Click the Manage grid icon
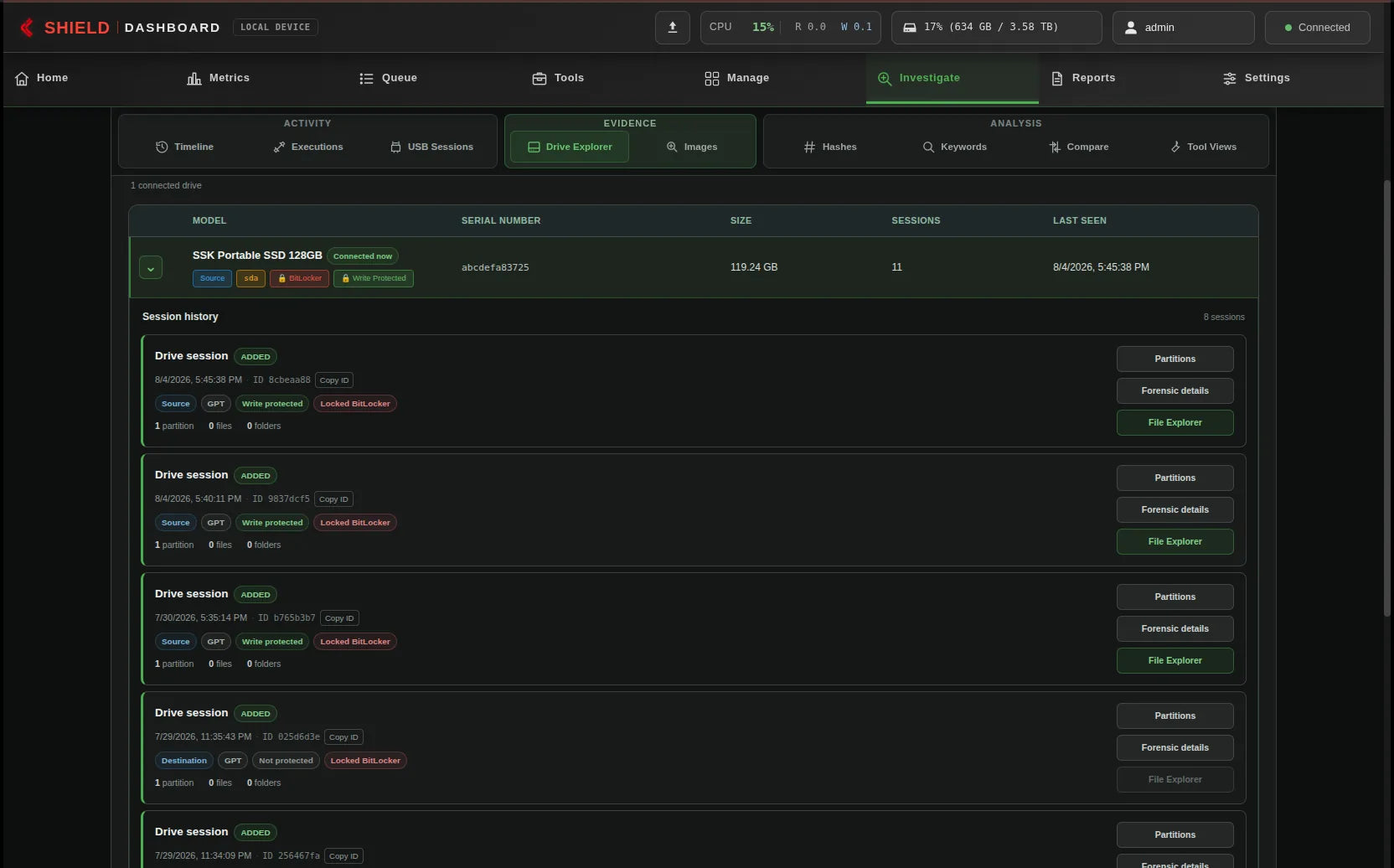The height and width of the screenshot is (868, 1394). pos(712,79)
